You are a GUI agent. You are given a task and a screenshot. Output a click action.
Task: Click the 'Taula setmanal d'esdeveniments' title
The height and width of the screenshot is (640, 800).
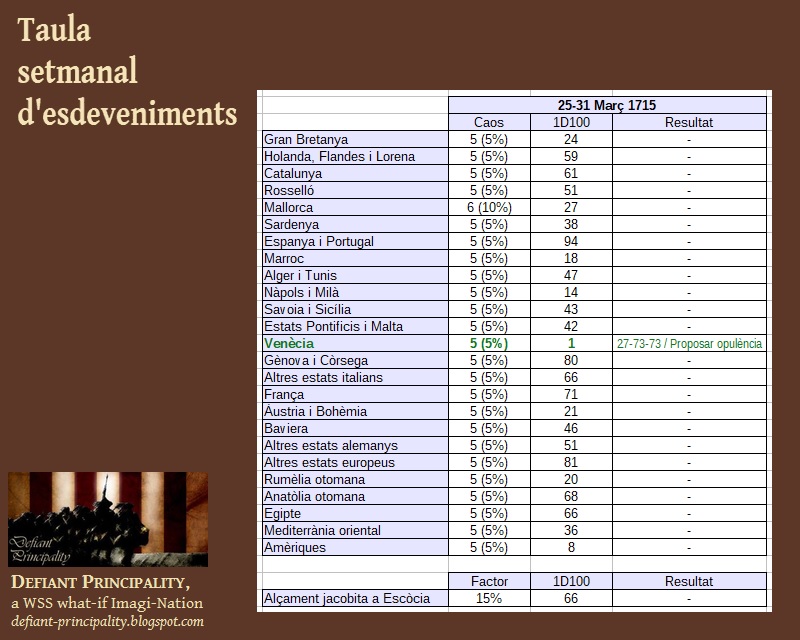pyautogui.click(x=127, y=71)
